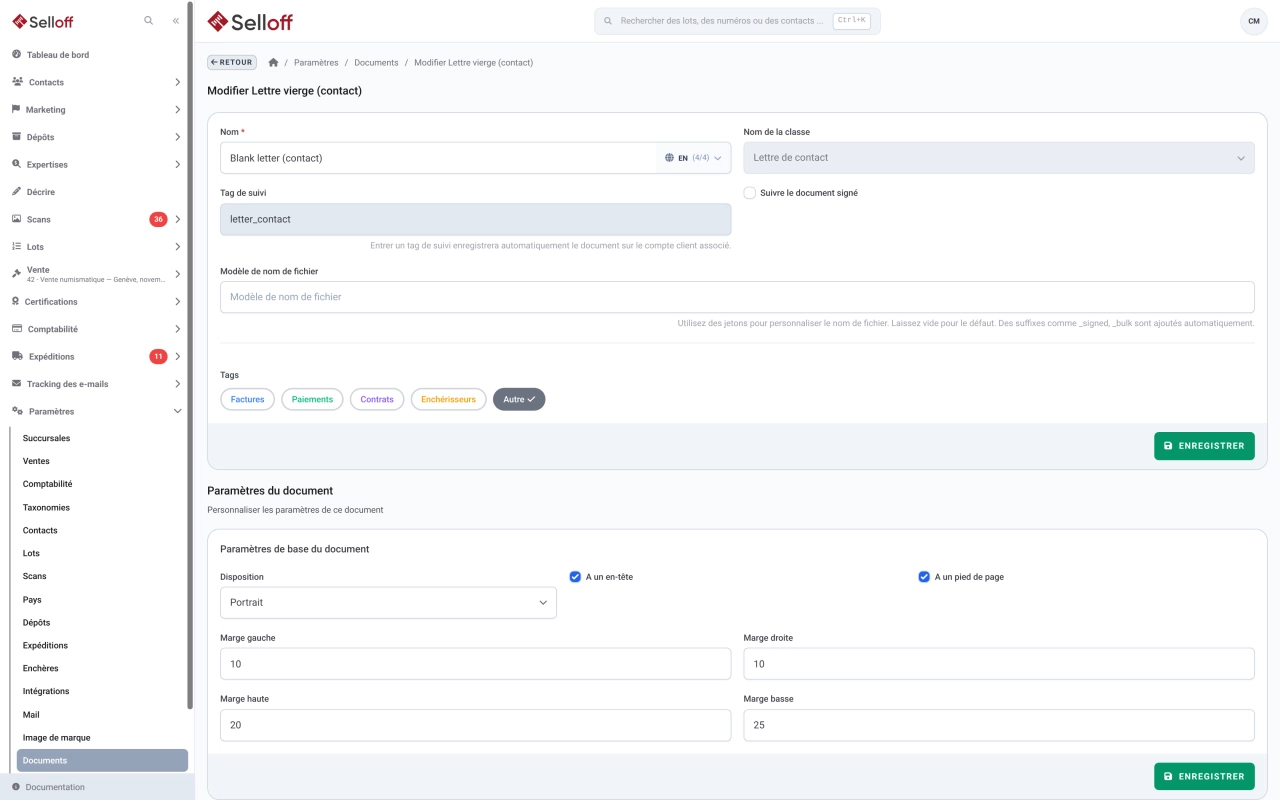Enable Suivre le document signé checkbox

750,193
